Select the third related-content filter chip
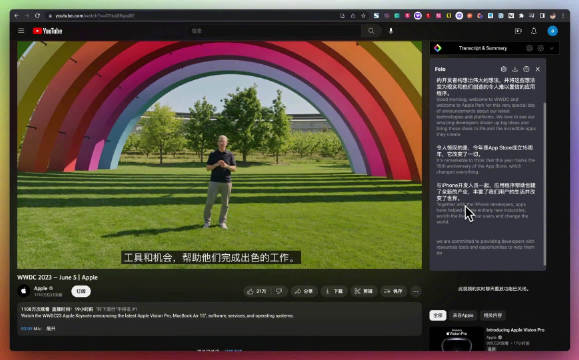The height and width of the screenshot is (360, 579). tap(493, 315)
